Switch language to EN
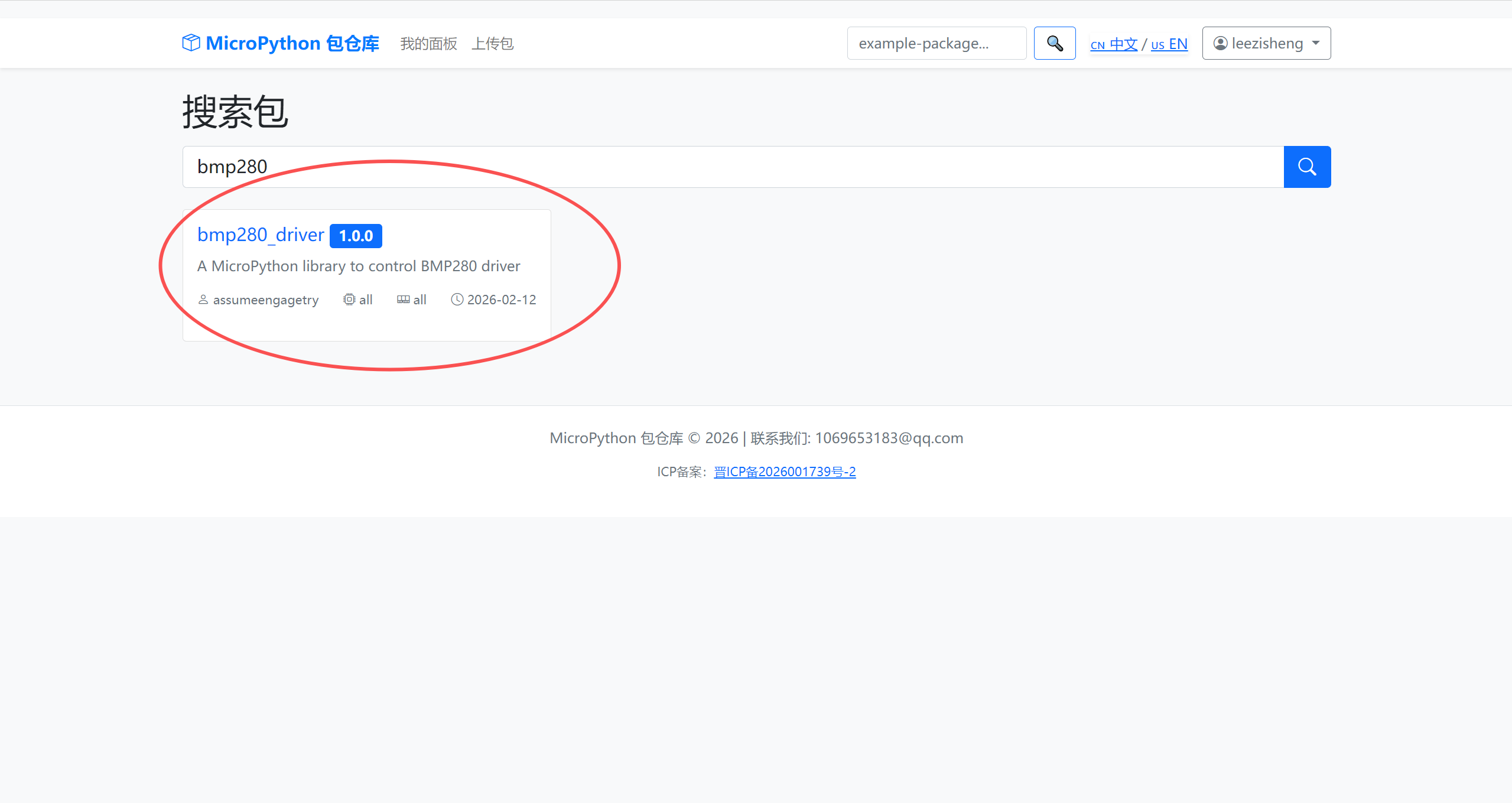Screen dimensions: 1512x803 pyautogui.click(x=1169, y=44)
